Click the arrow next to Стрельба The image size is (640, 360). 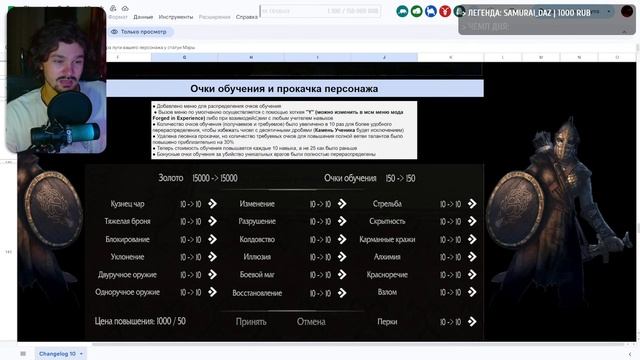(472, 203)
